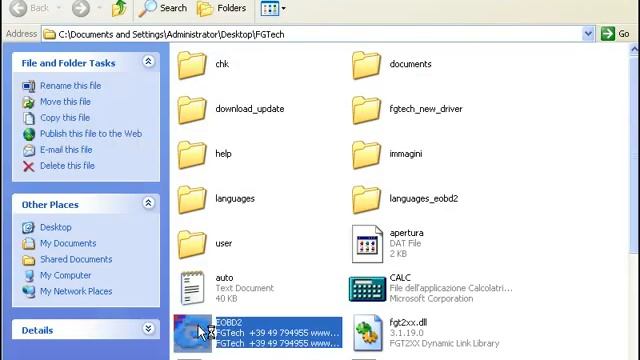Click the "languages_eobd2" folder name

pyautogui.click(x=424, y=199)
